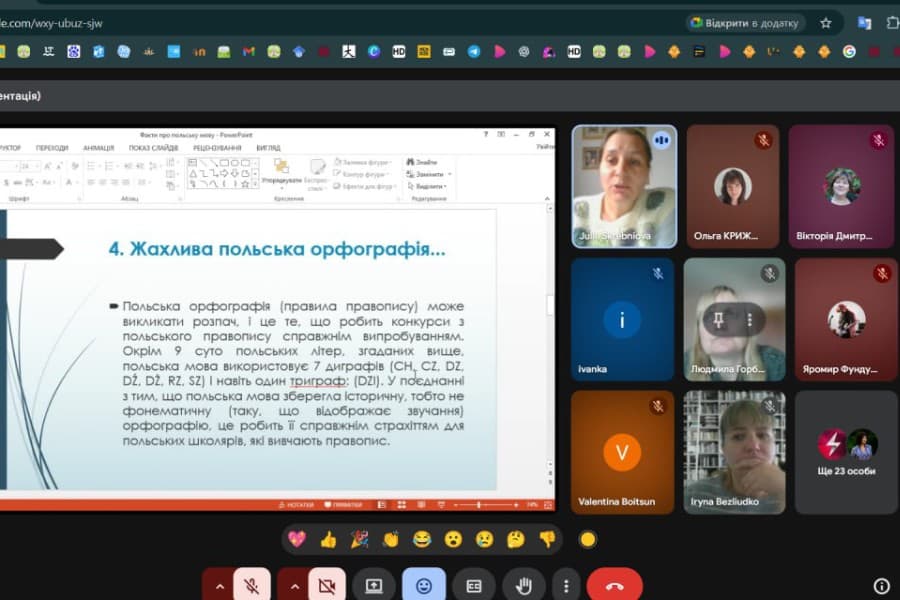Send the crying face reaction

tap(484, 539)
